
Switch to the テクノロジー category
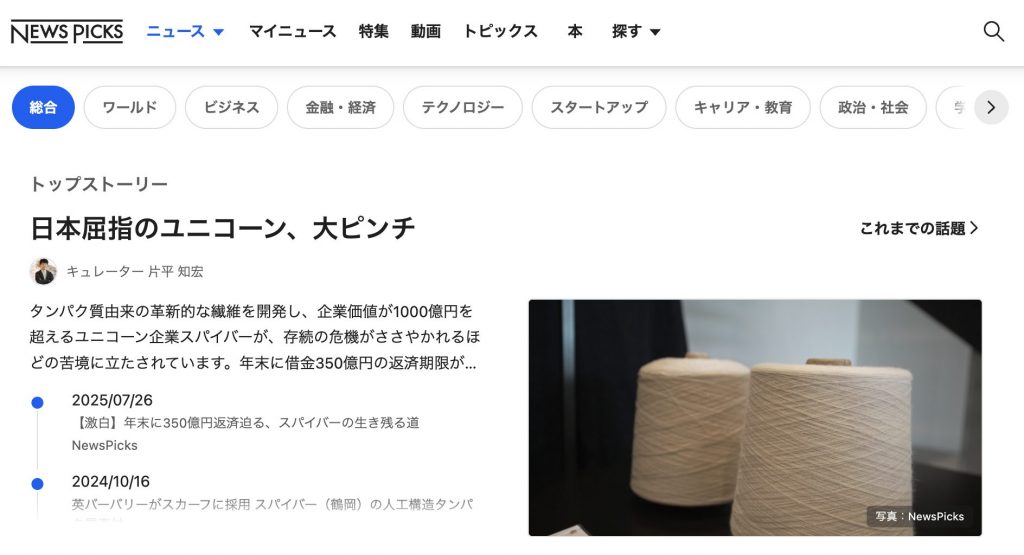(462, 107)
